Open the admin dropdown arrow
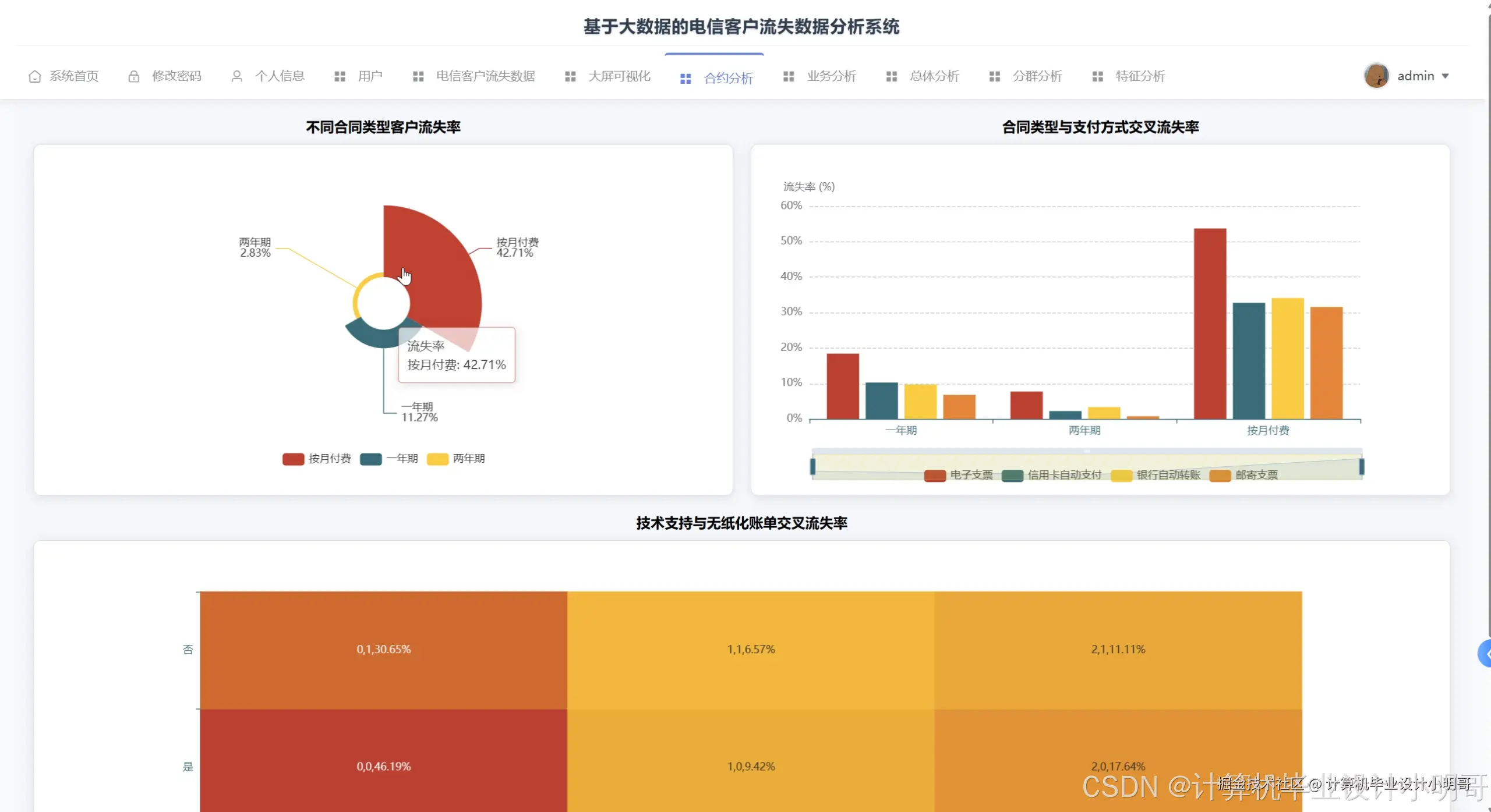This screenshot has width=1491, height=812. coord(1445,76)
